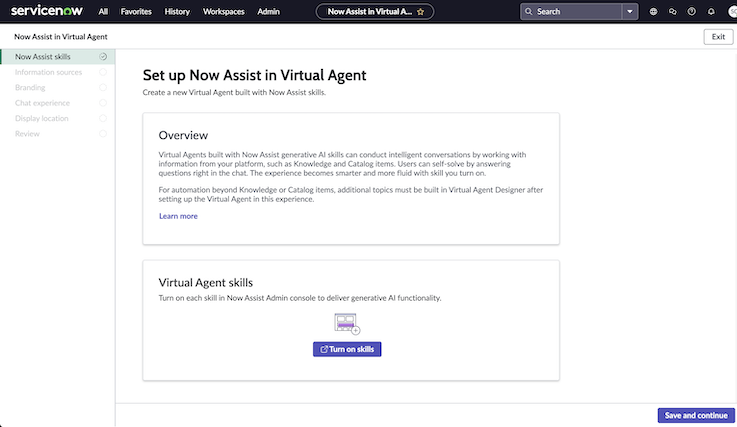The height and width of the screenshot is (427, 737).
Task: Click the Display location status circle
Action: [x=103, y=119]
